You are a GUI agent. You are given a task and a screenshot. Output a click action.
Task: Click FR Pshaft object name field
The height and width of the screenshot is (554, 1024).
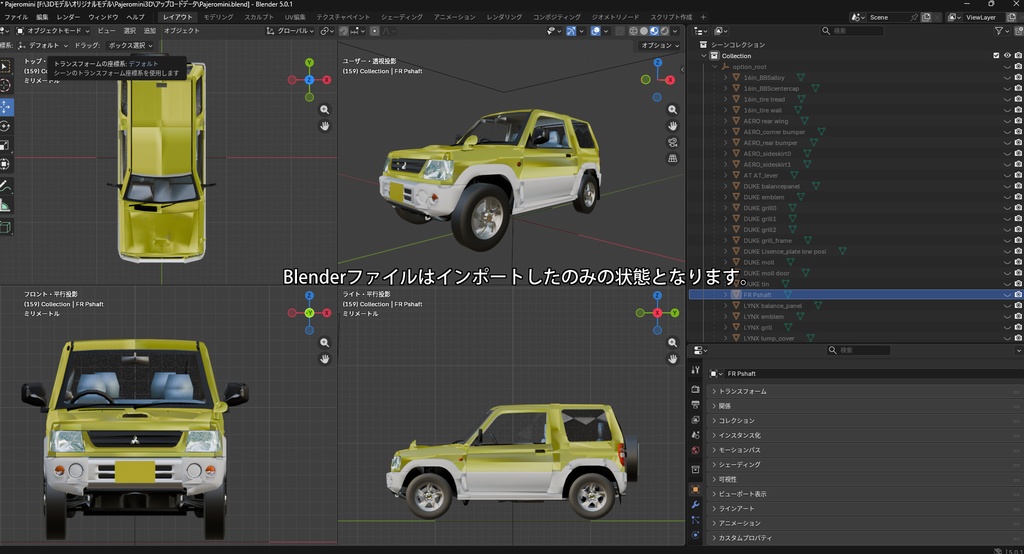(872, 374)
